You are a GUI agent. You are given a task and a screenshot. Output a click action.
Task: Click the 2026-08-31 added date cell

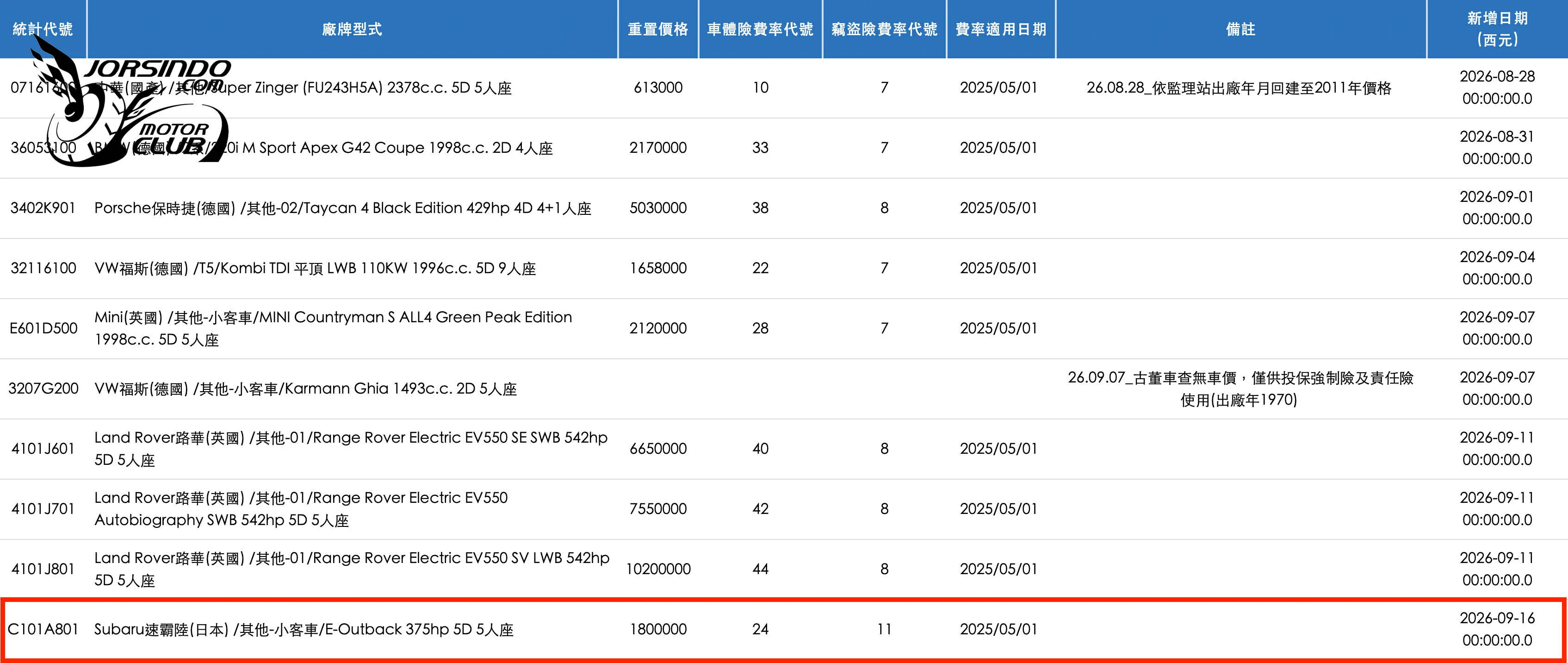click(x=1497, y=148)
